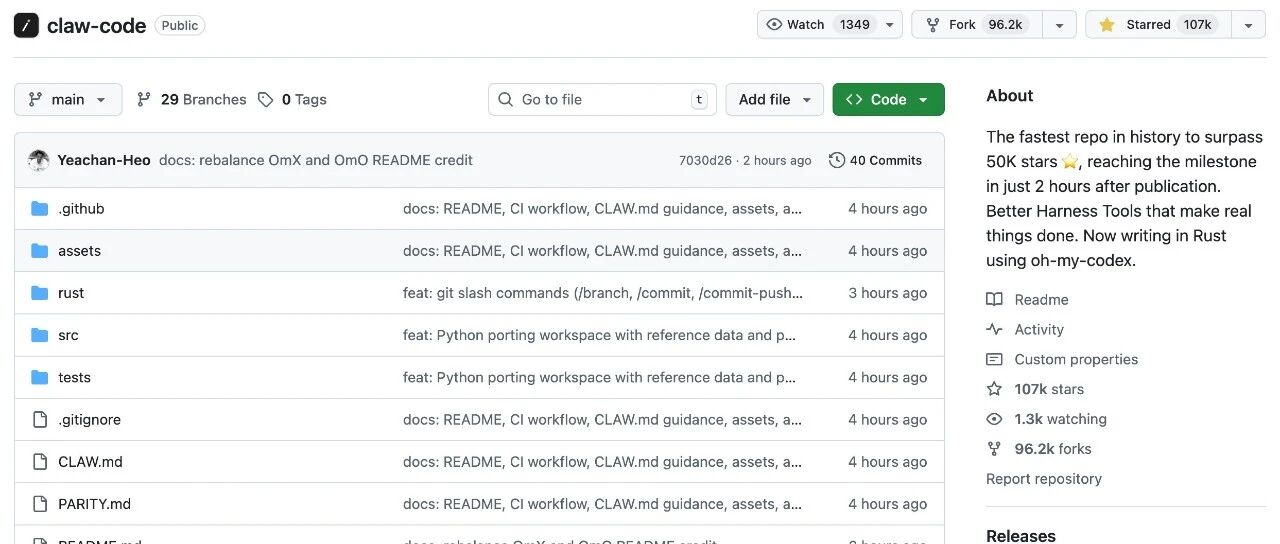The height and width of the screenshot is (544, 1280).
Task: Open tests row's Python porting workspace commit message
Action: coord(600,377)
